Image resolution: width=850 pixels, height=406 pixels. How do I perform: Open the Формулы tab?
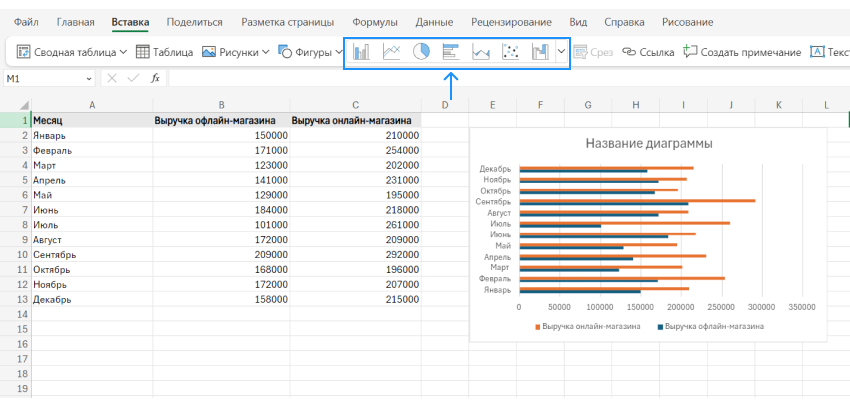(x=375, y=22)
